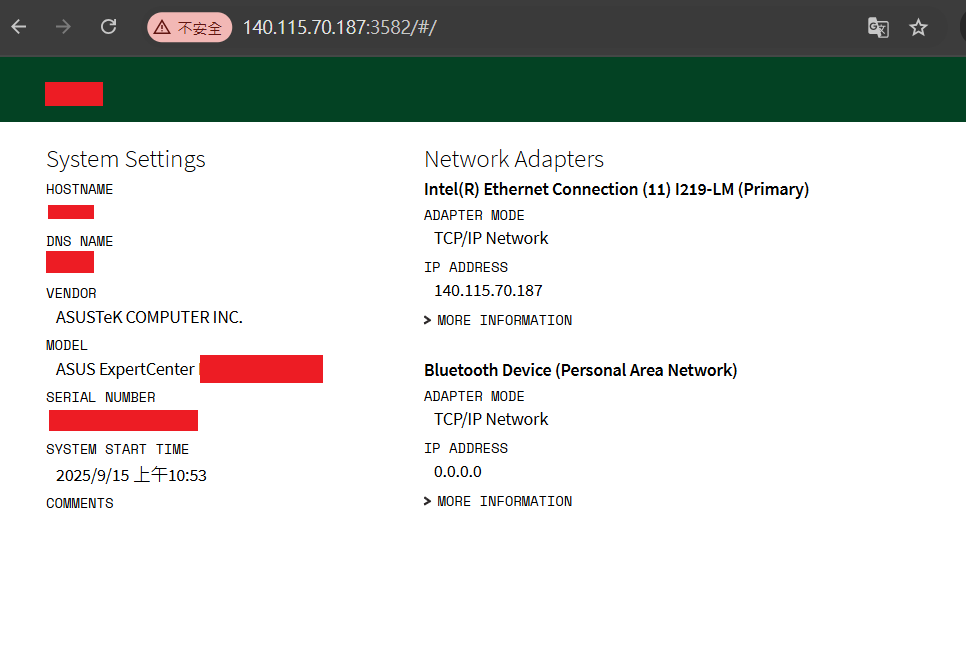Image resolution: width=966 pixels, height=658 pixels.
Task: Click the address bar URL 140.115.70.187:3582
Action: [x=339, y=27]
